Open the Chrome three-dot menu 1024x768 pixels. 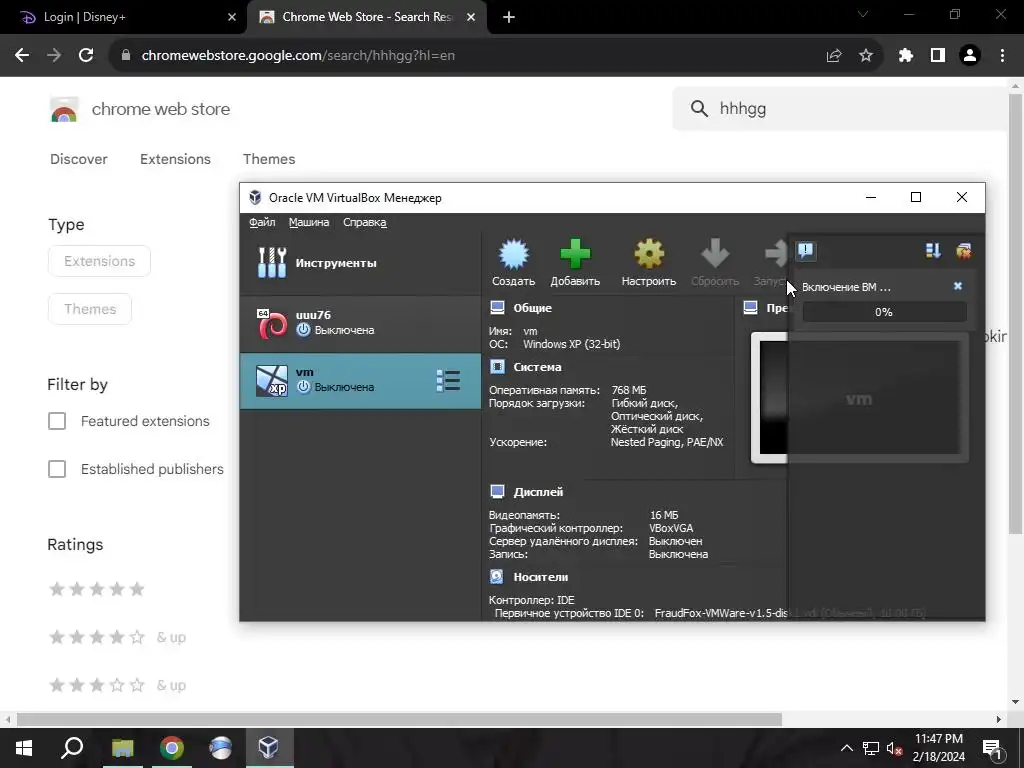pyautogui.click(x=1002, y=56)
